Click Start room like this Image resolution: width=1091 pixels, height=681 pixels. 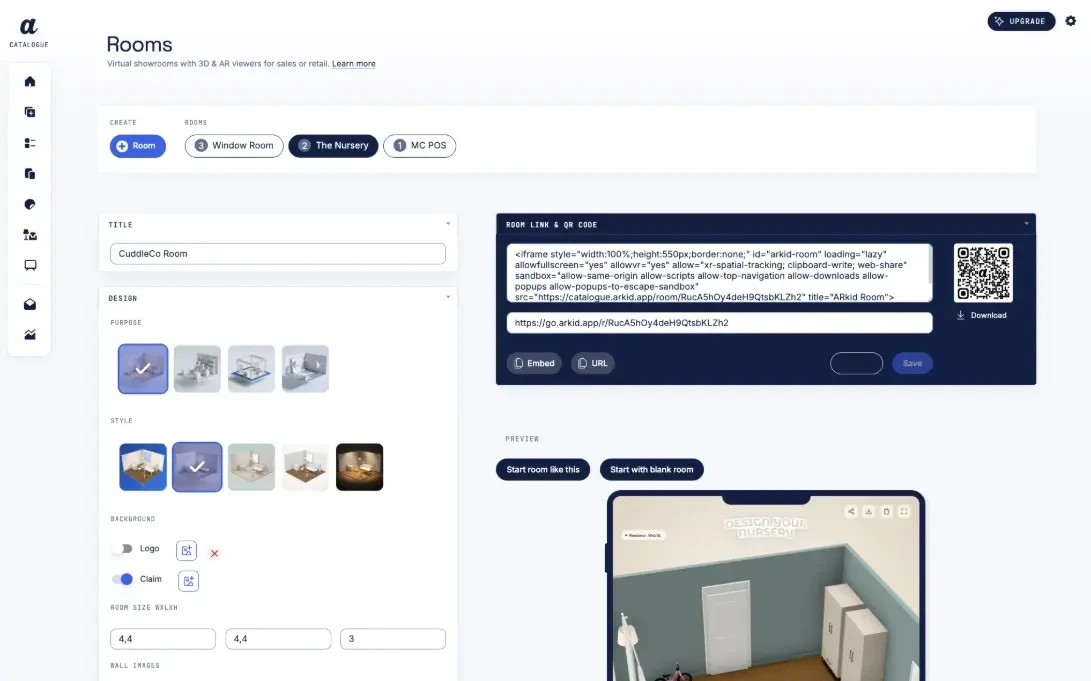[x=543, y=470]
